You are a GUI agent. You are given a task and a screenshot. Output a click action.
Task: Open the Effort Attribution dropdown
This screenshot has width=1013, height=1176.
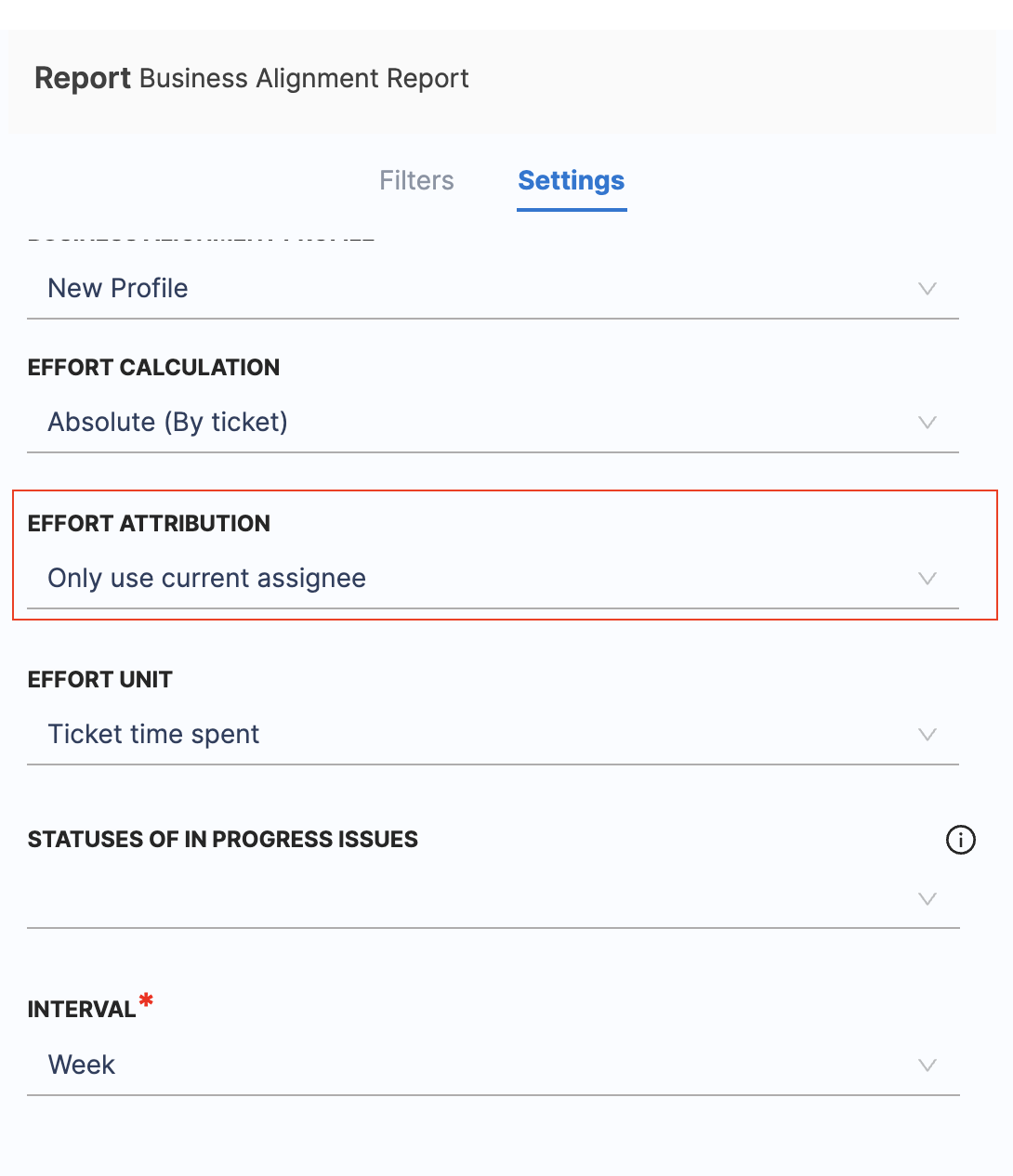coord(927,579)
